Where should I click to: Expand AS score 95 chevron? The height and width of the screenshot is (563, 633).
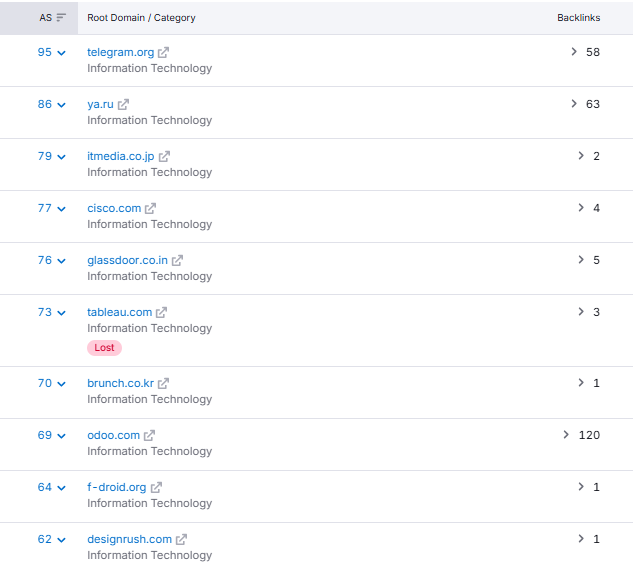61,53
